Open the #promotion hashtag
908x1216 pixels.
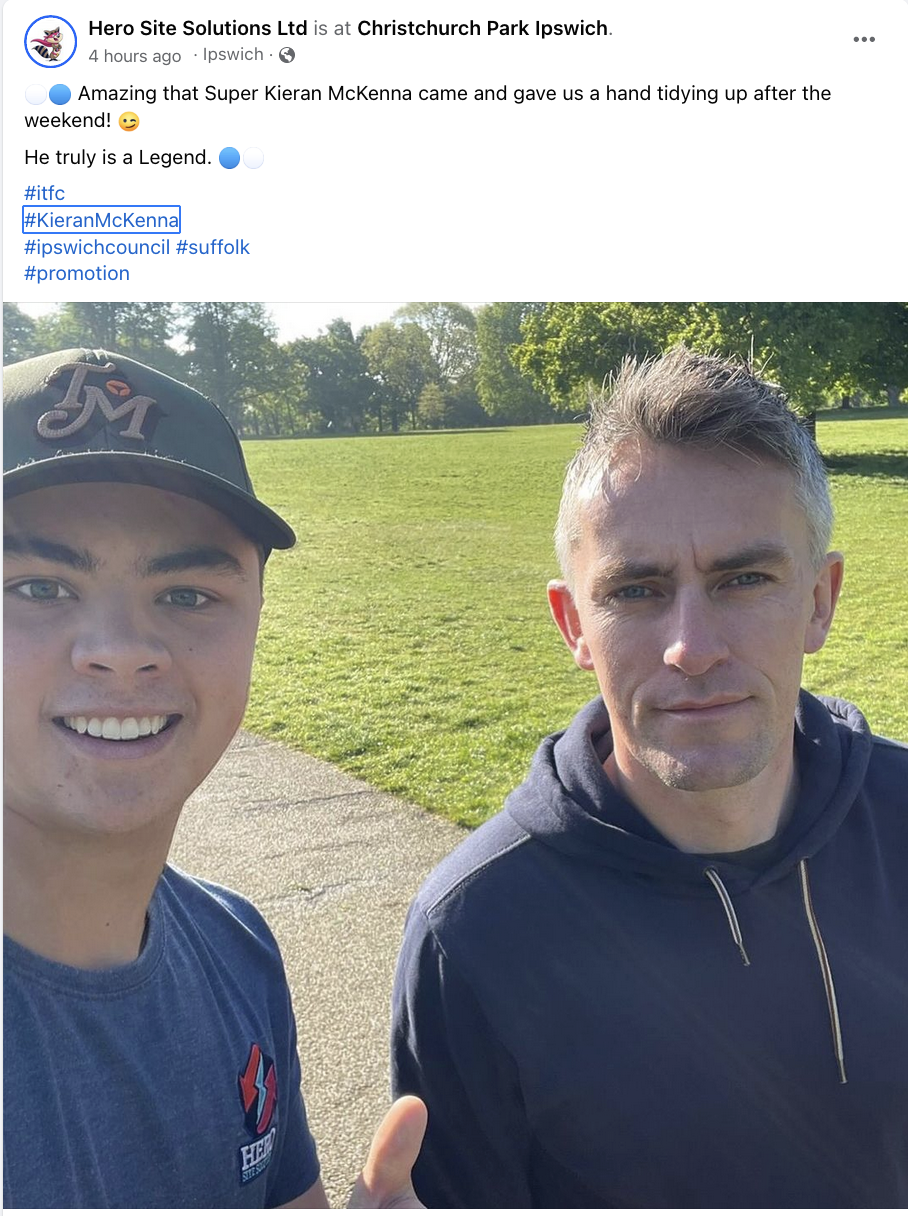click(77, 273)
